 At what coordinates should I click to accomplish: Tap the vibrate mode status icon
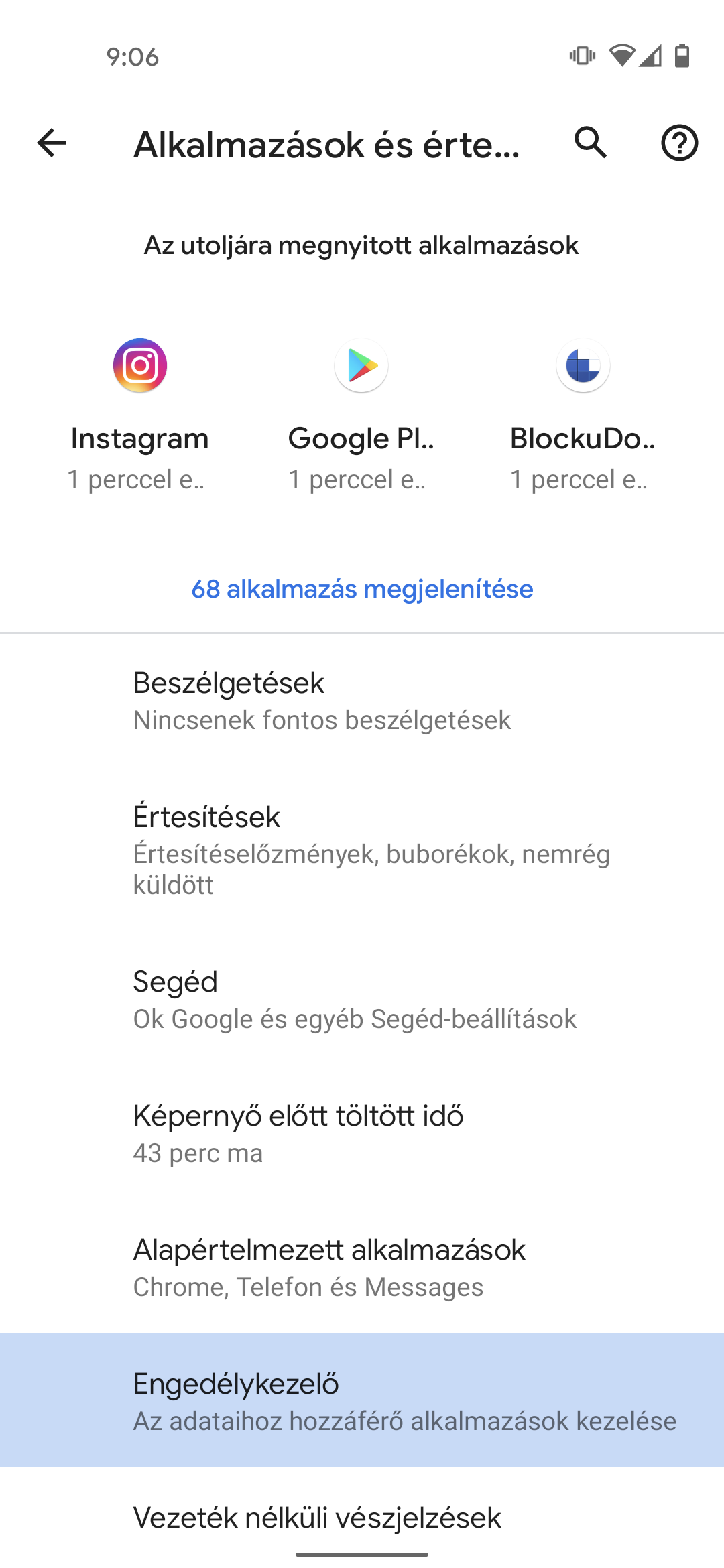click(582, 56)
